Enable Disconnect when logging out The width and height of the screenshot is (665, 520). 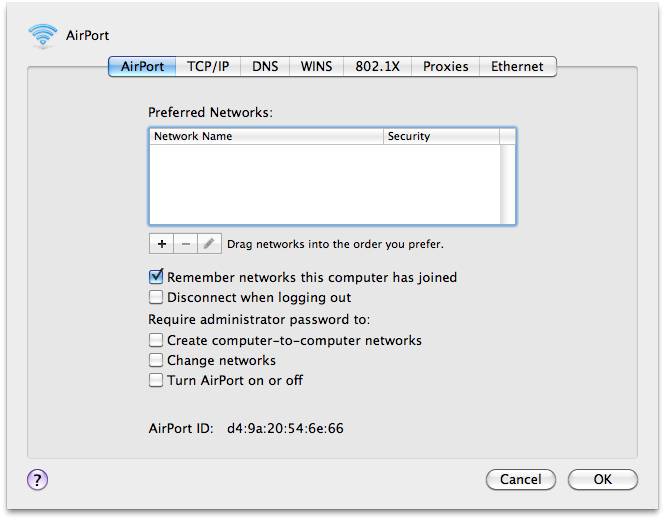(x=156, y=297)
